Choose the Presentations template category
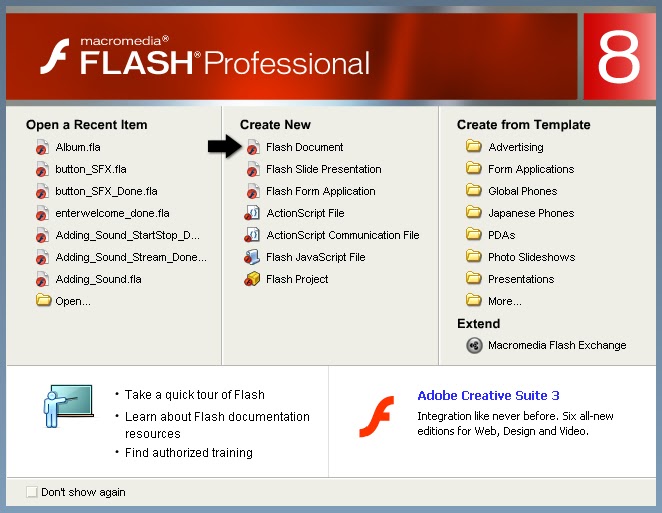This screenshot has height=513, width=662. pyautogui.click(x=521, y=279)
